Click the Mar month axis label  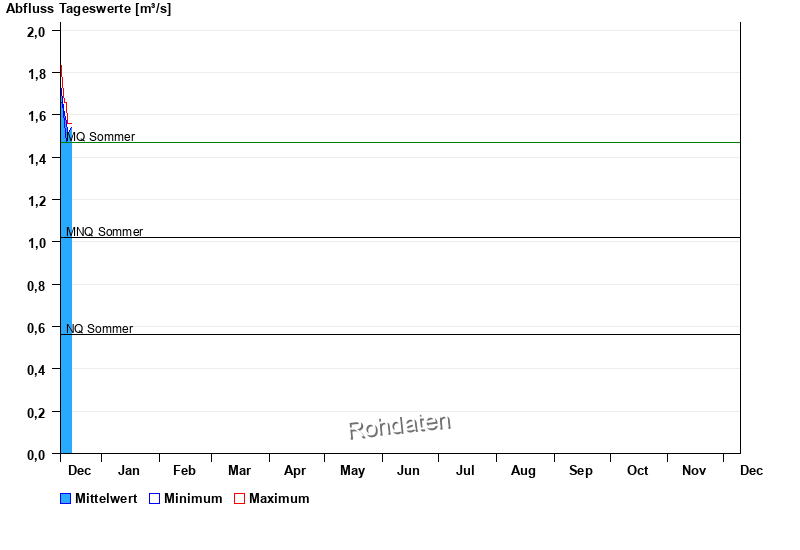239,471
